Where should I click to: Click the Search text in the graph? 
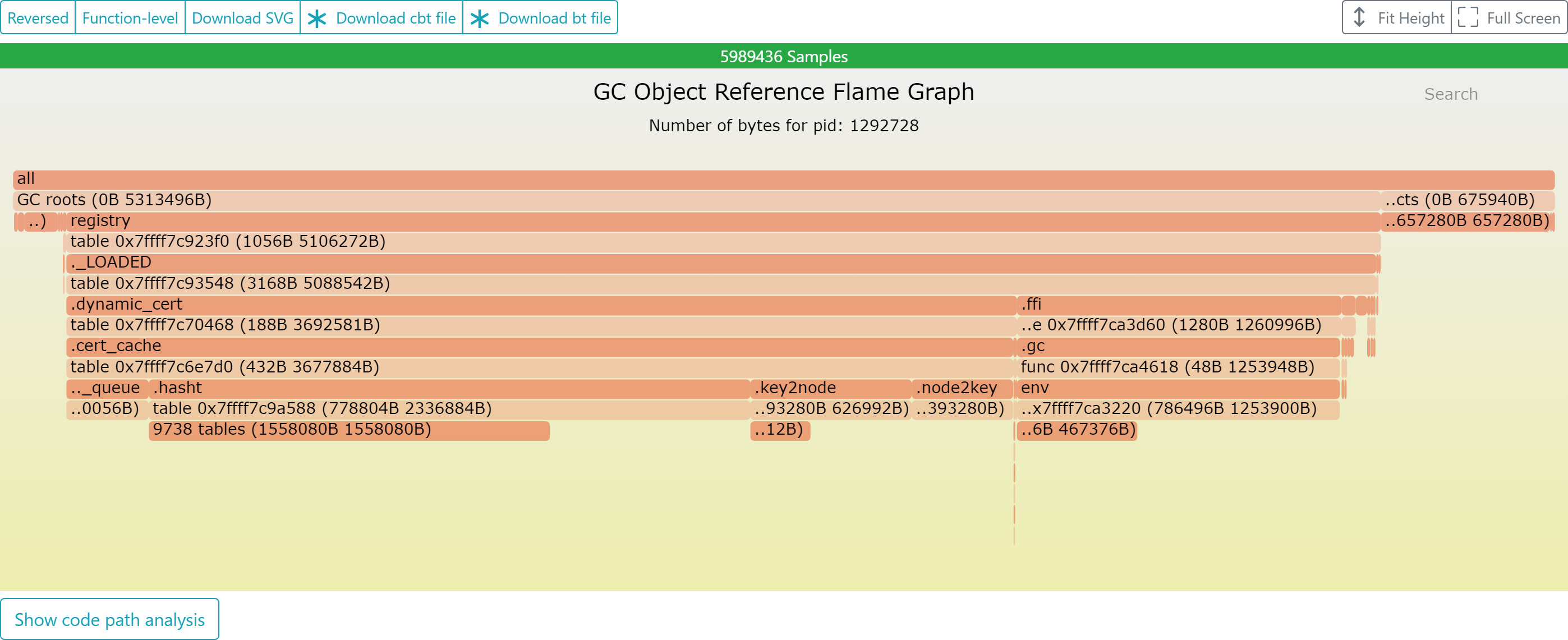[x=1451, y=94]
